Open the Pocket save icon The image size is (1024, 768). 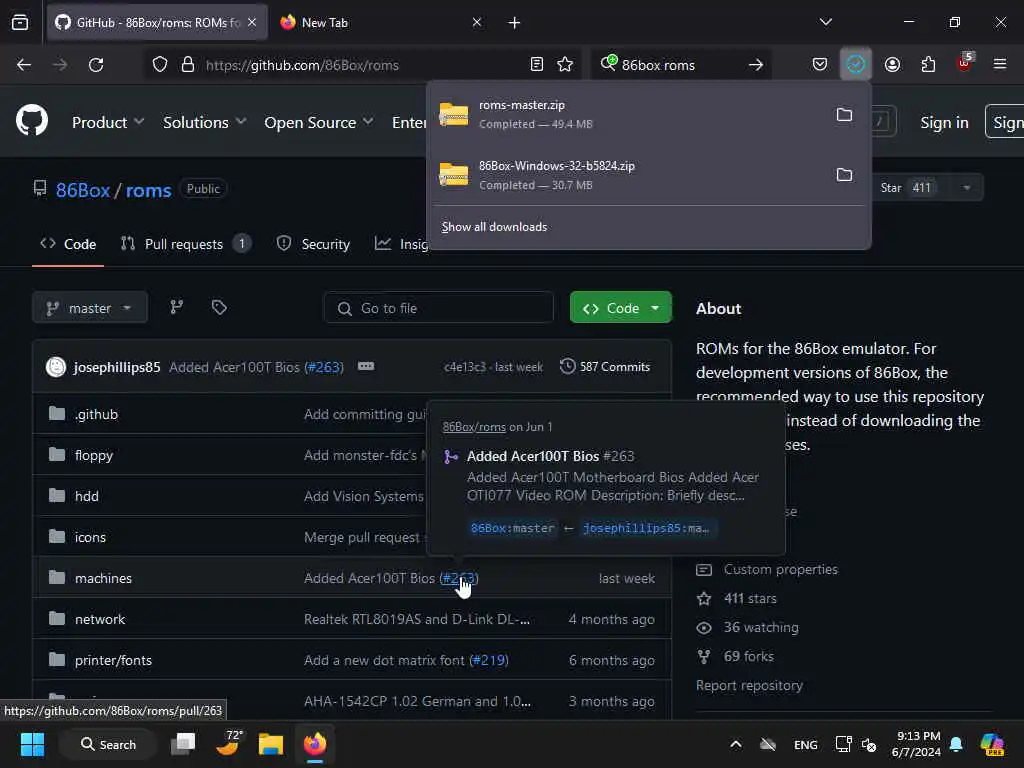click(x=820, y=65)
